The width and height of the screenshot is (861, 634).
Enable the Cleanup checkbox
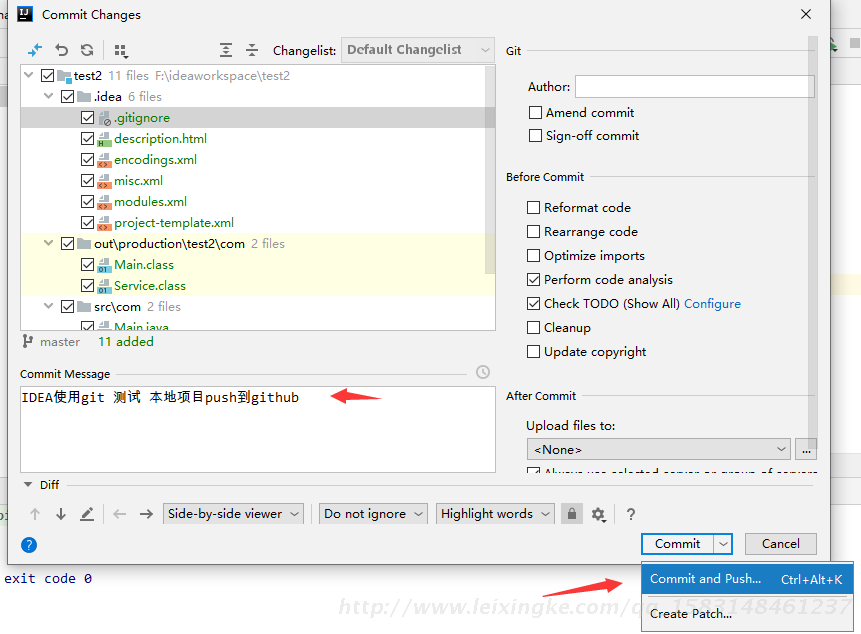(x=533, y=328)
